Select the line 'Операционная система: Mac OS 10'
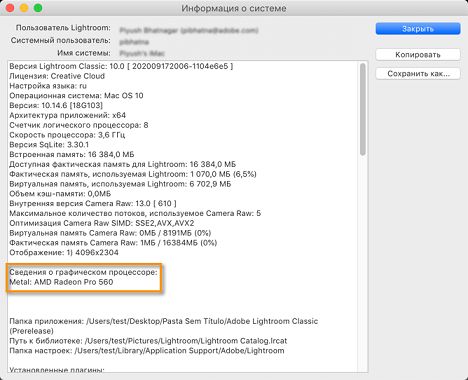Screen dimensions: 468x380 tap(76, 96)
